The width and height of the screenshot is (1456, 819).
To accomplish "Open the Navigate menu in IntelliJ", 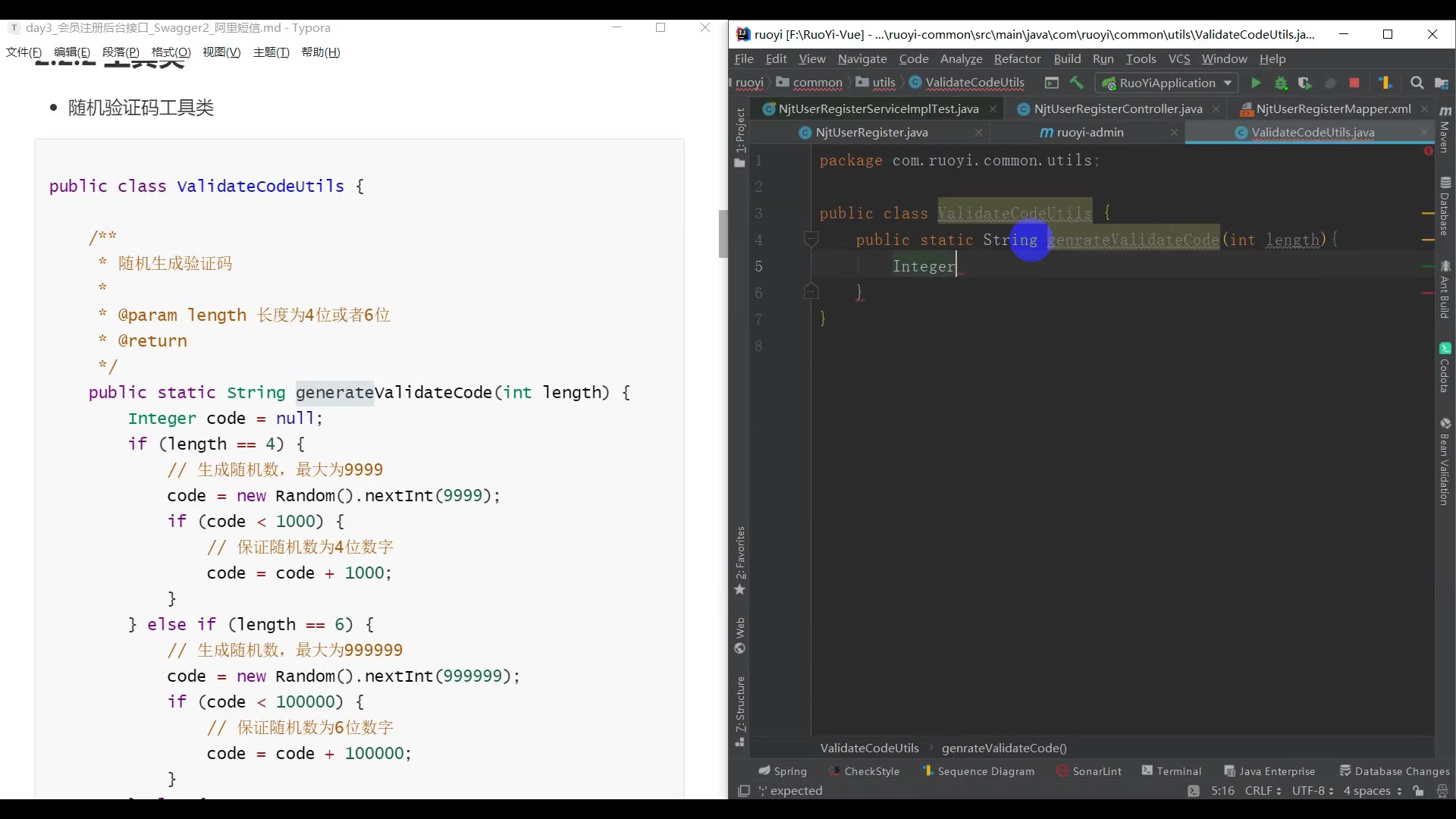I will coord(862,59).
